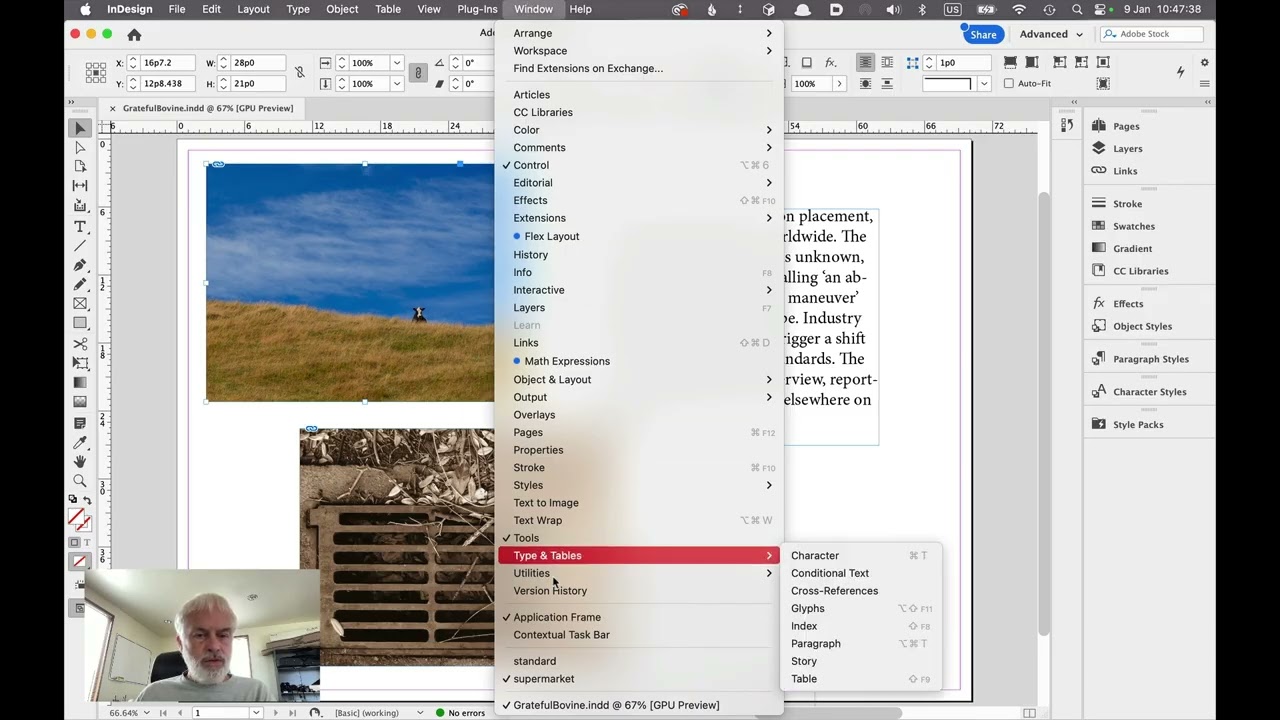This screenshot has width=1280, height=720.
Task: Click the Apply None swatch button
Action: pos(80,562)
